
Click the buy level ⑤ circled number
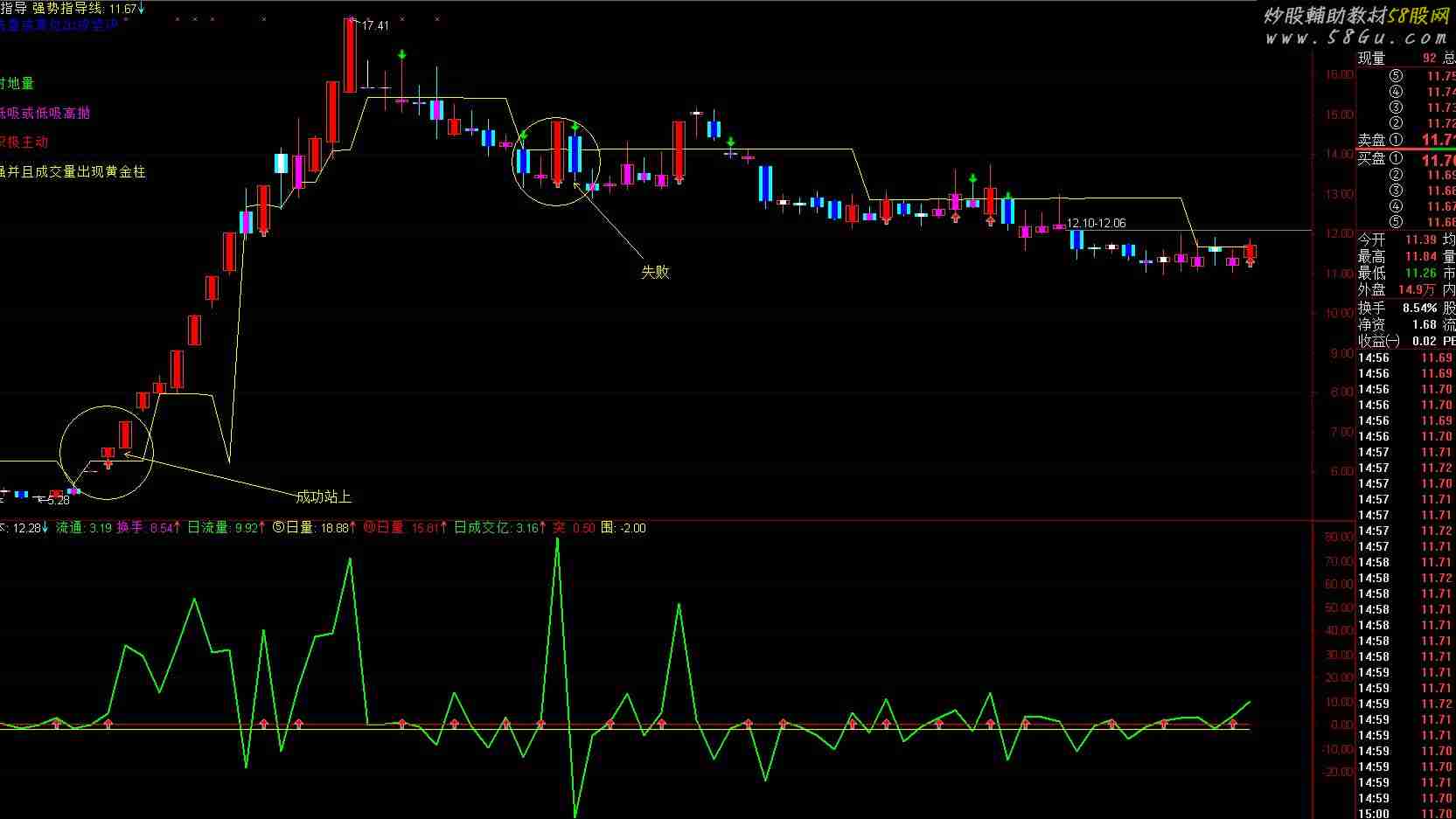(x=1396, y=222)
